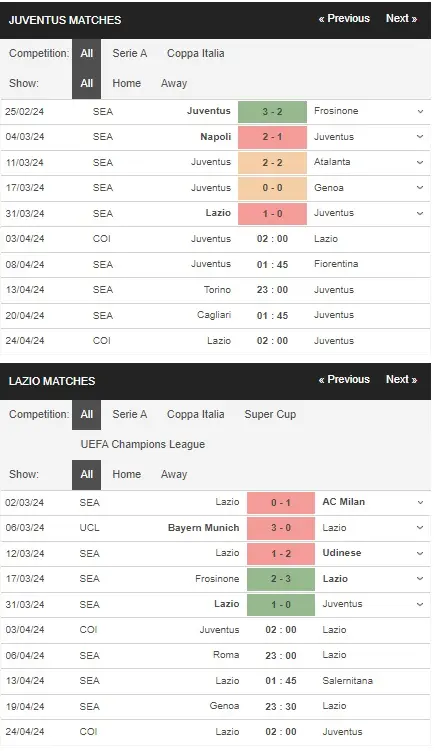Expand the Bayern Munich vs Lazio row chevron
This screenshot has height=751, width=435.
point(420,528)
